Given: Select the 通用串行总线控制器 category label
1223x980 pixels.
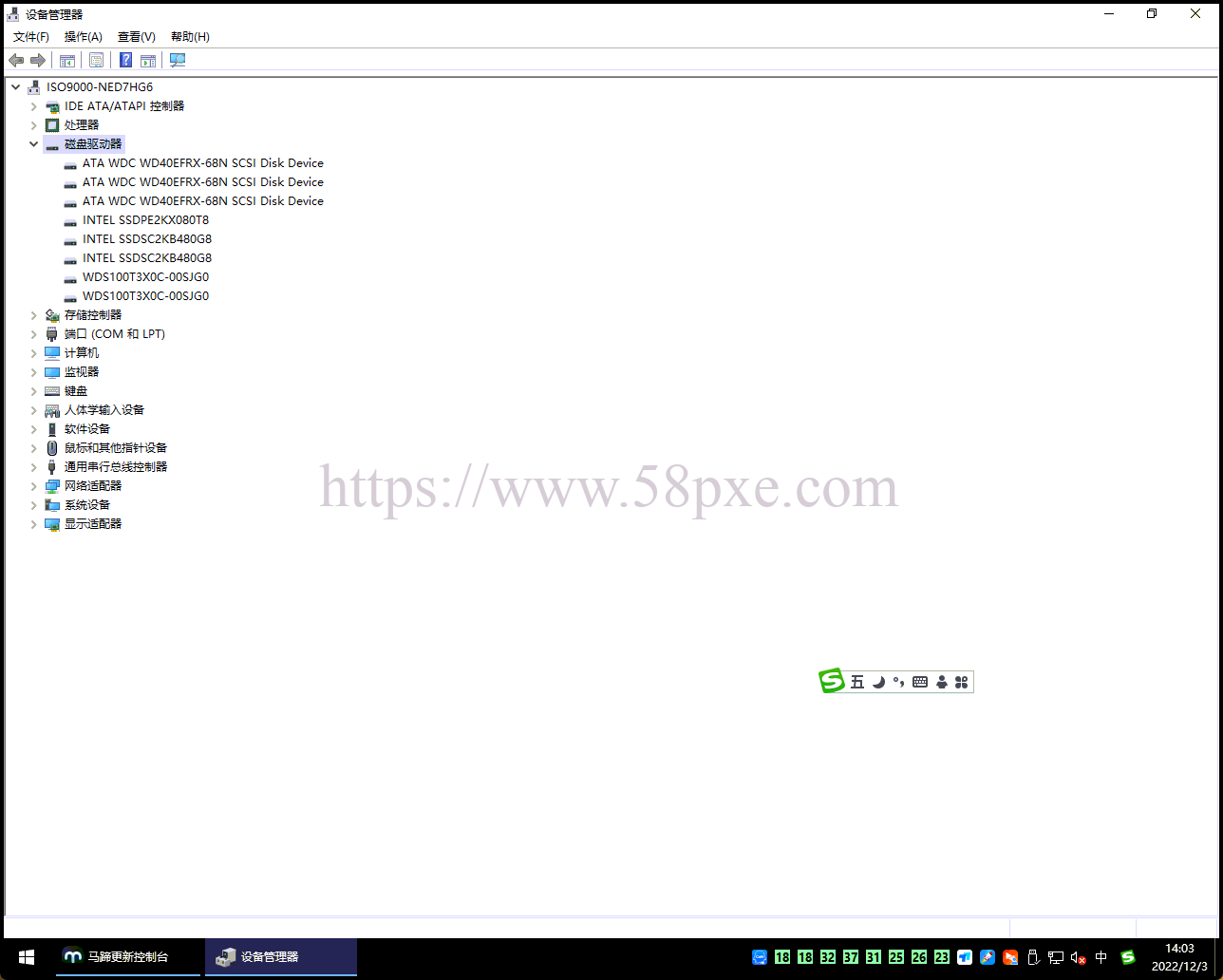Looking at the screenshot, I should (x=116, y=466).
